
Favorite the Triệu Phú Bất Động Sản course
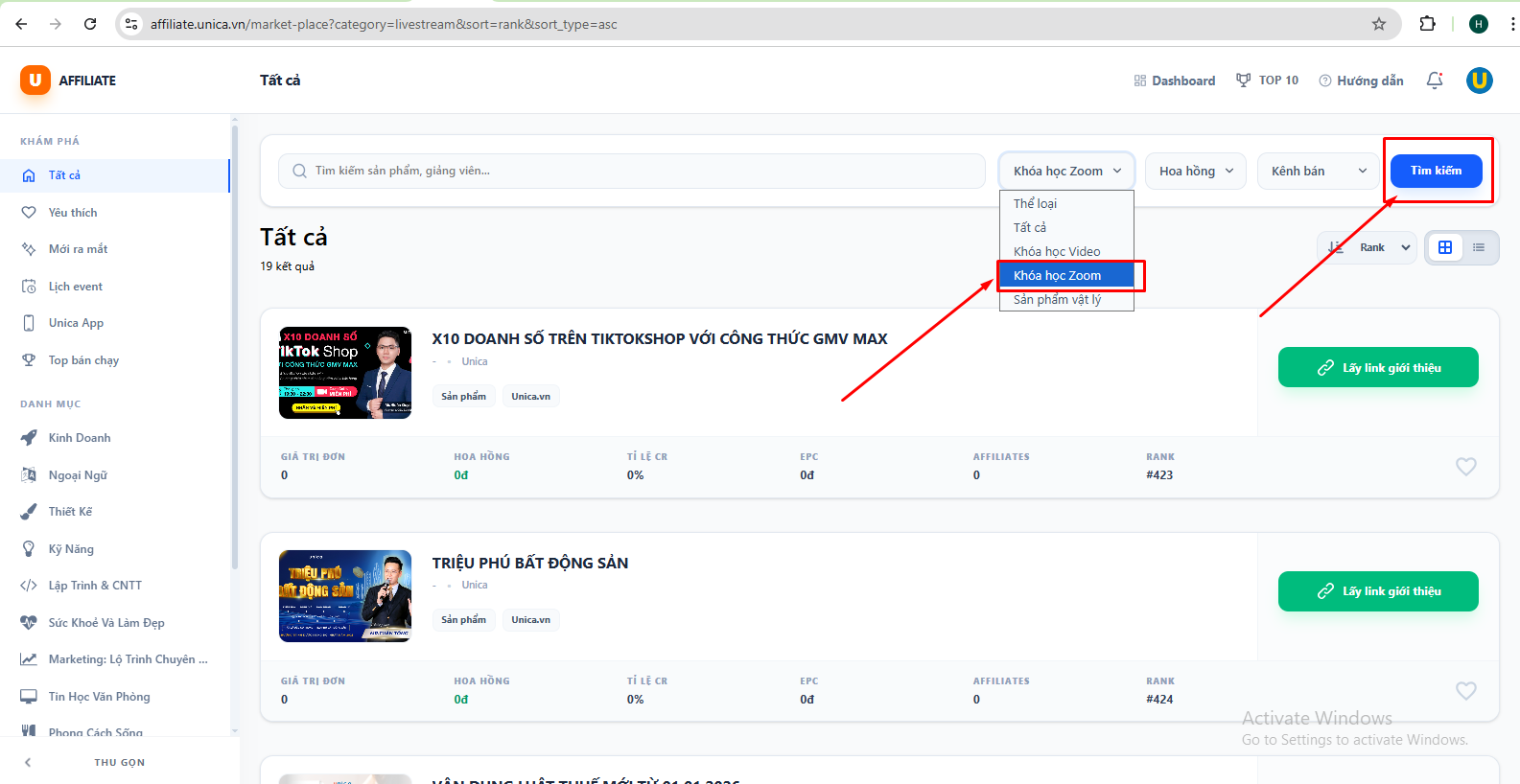tap(1465, 691)
